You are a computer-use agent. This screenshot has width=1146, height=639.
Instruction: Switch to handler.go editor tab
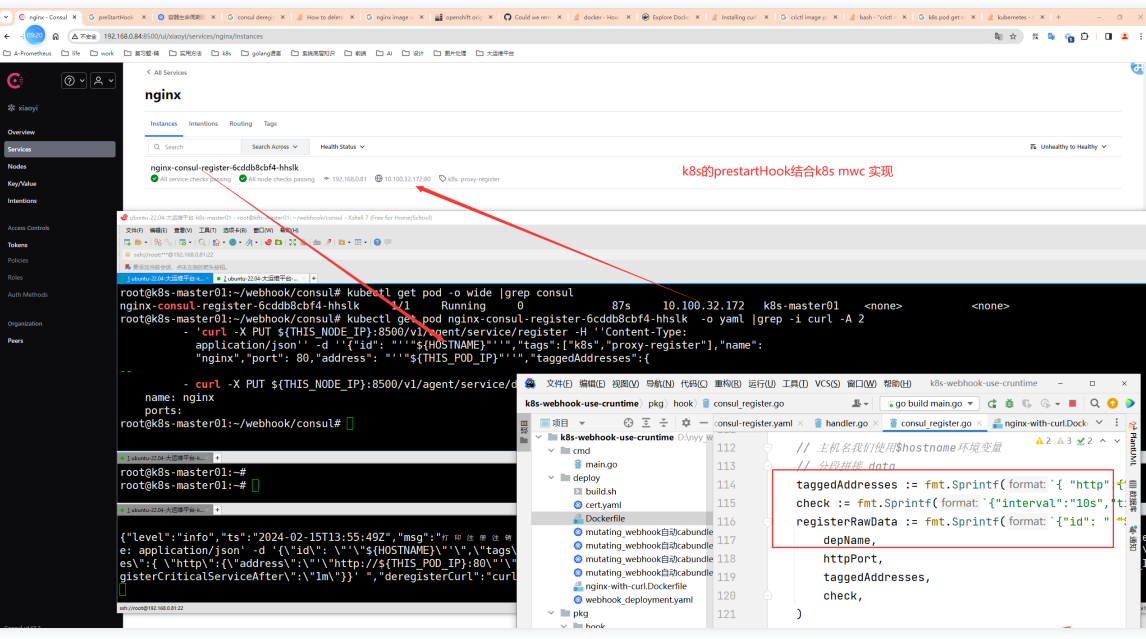[x=846, y=423]
